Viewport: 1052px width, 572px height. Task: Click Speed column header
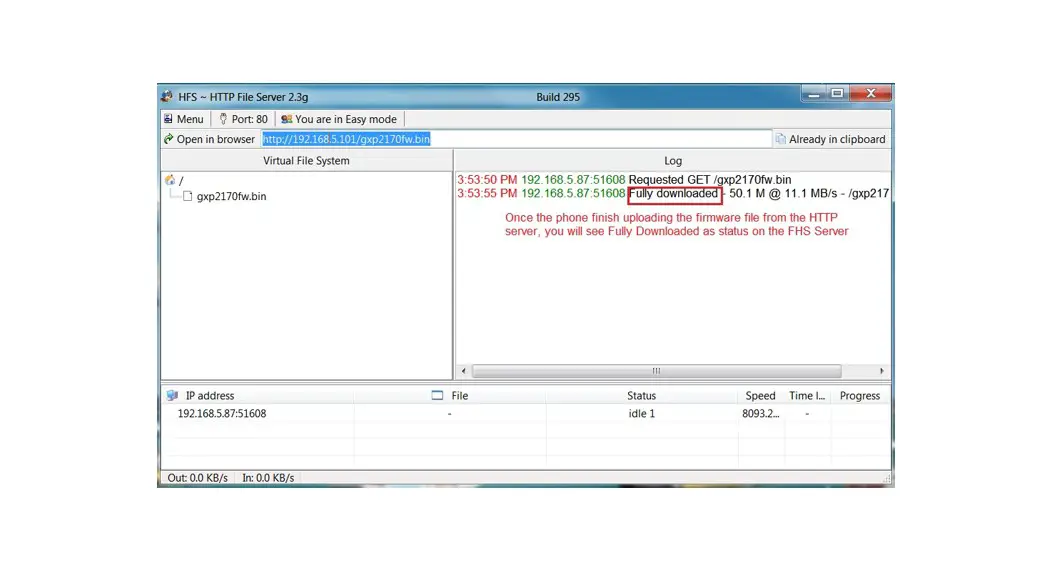click(760, 396)
